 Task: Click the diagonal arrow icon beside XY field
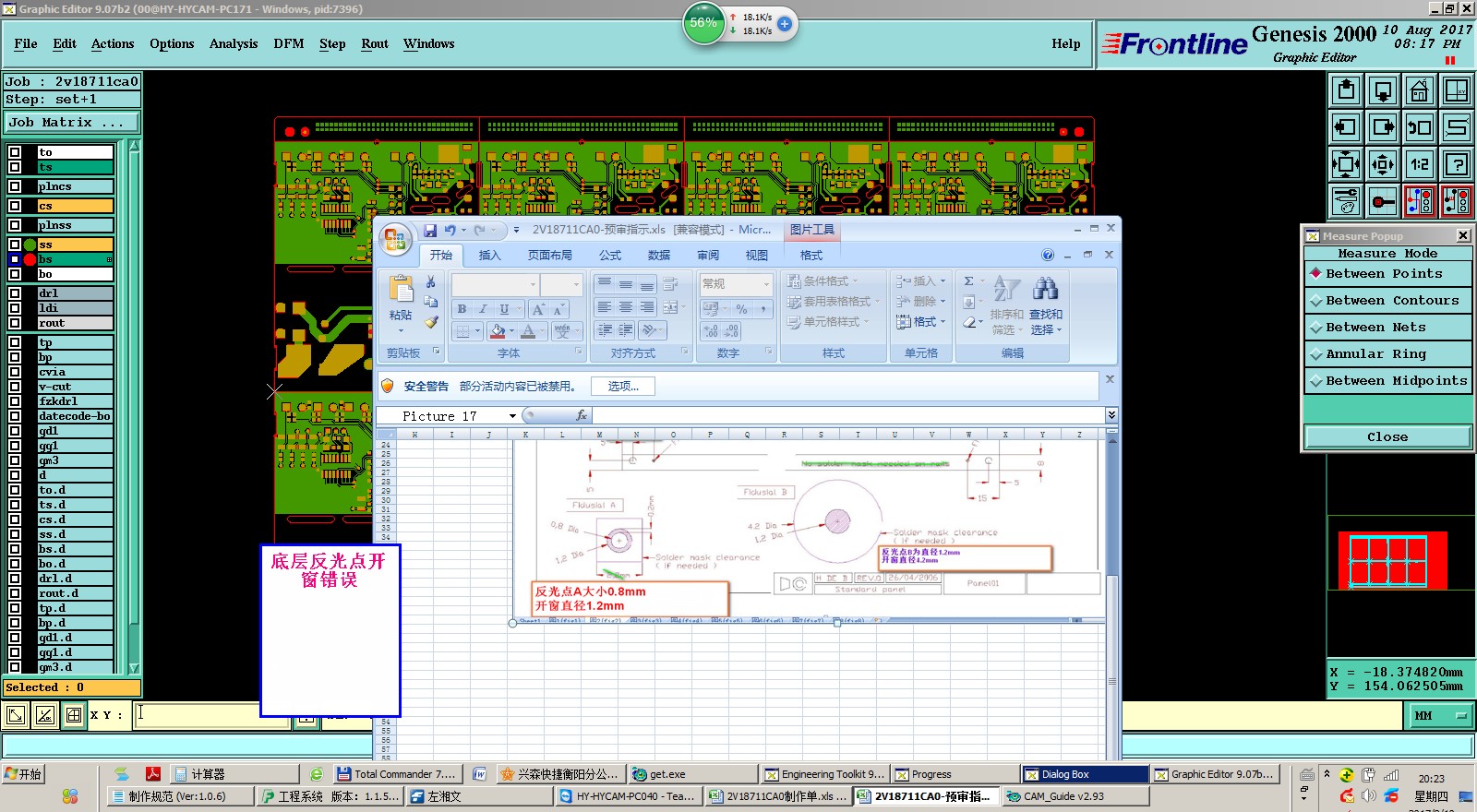16,715
